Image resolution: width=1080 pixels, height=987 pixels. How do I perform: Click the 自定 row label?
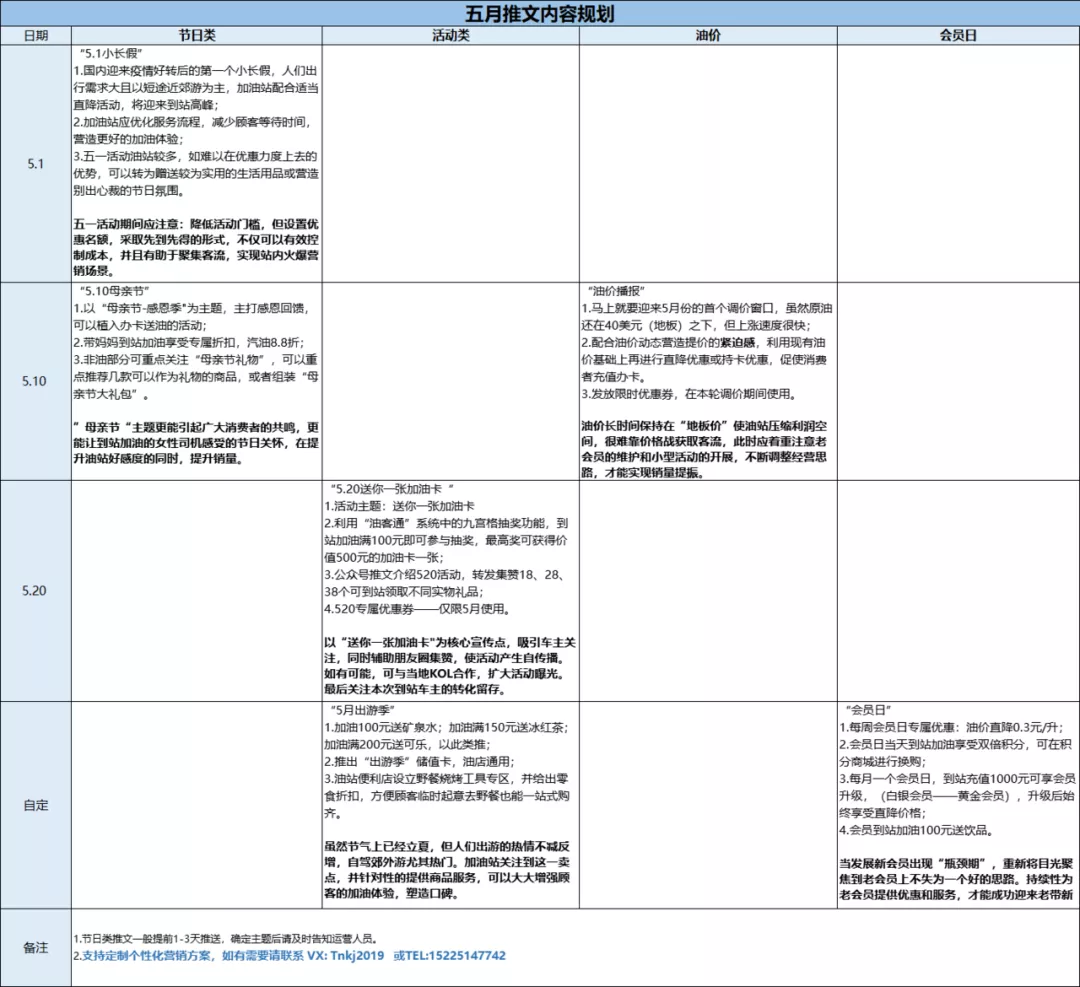tap(35, 804)
